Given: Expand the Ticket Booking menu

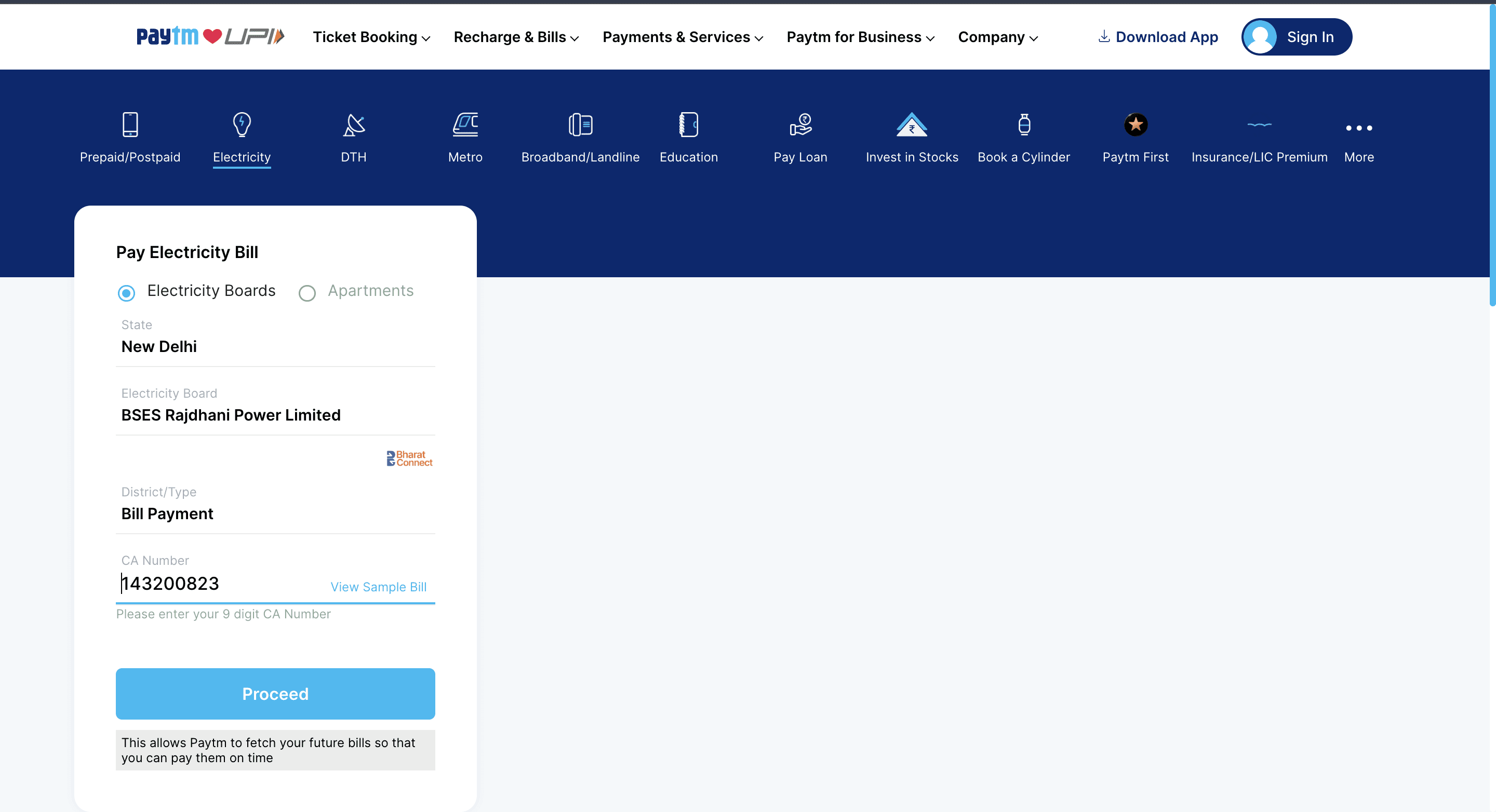Looking at the screenshot, I should click(371, 37).
